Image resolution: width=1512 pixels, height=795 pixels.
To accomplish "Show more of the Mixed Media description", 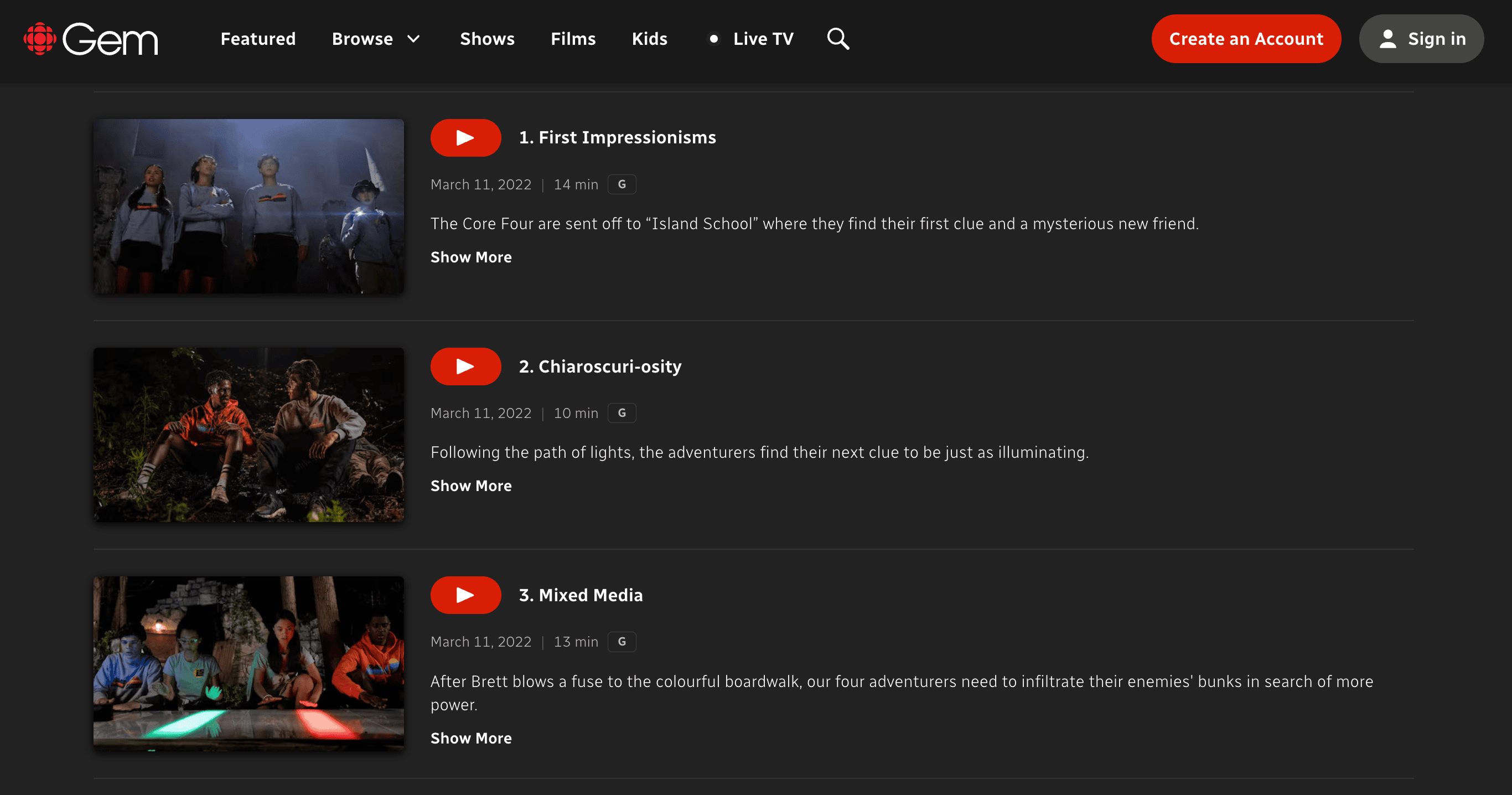I will [471, 738].
